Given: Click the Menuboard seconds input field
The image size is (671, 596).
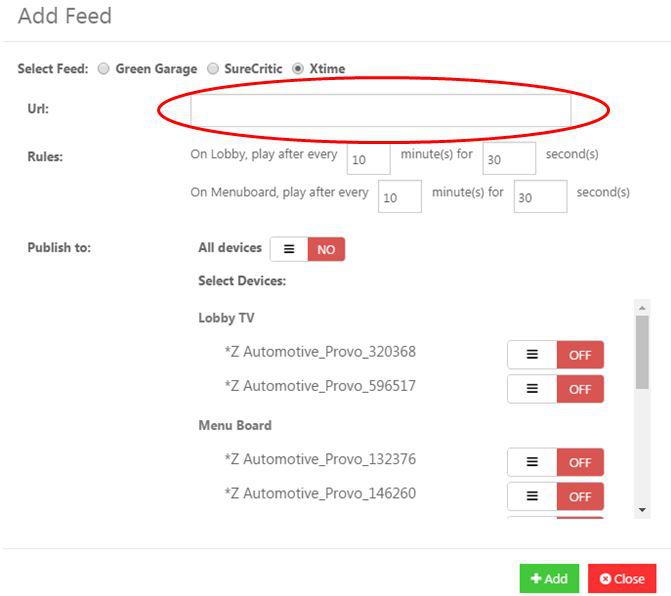Looking at the screenshot, I should tap(540, 196).
